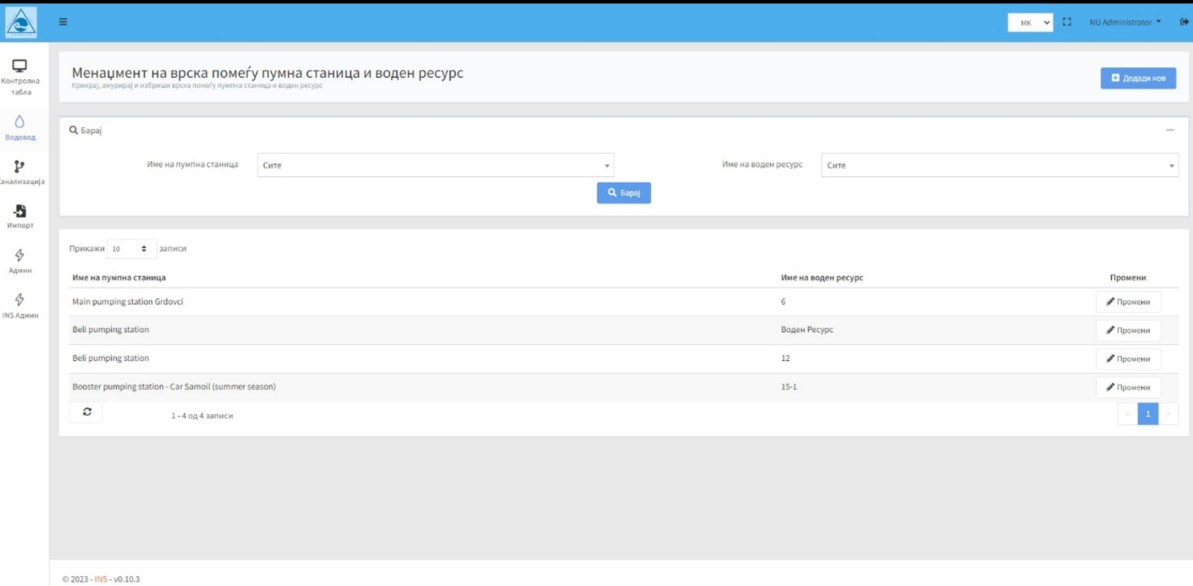Click the INS link in footer
The height and width of the screenshot is (586, 1193).
tap(100, 579)
